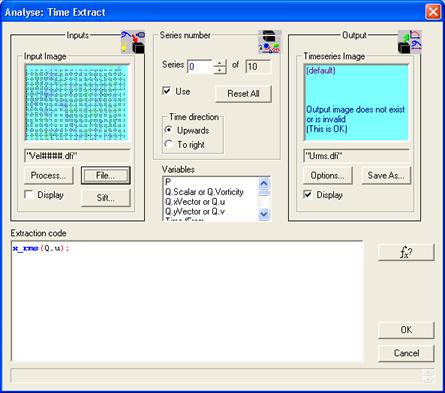Image resolution: width=445 pixels, height=393 pixels.
Task: Click the Process... button
Action: [49, 175]
